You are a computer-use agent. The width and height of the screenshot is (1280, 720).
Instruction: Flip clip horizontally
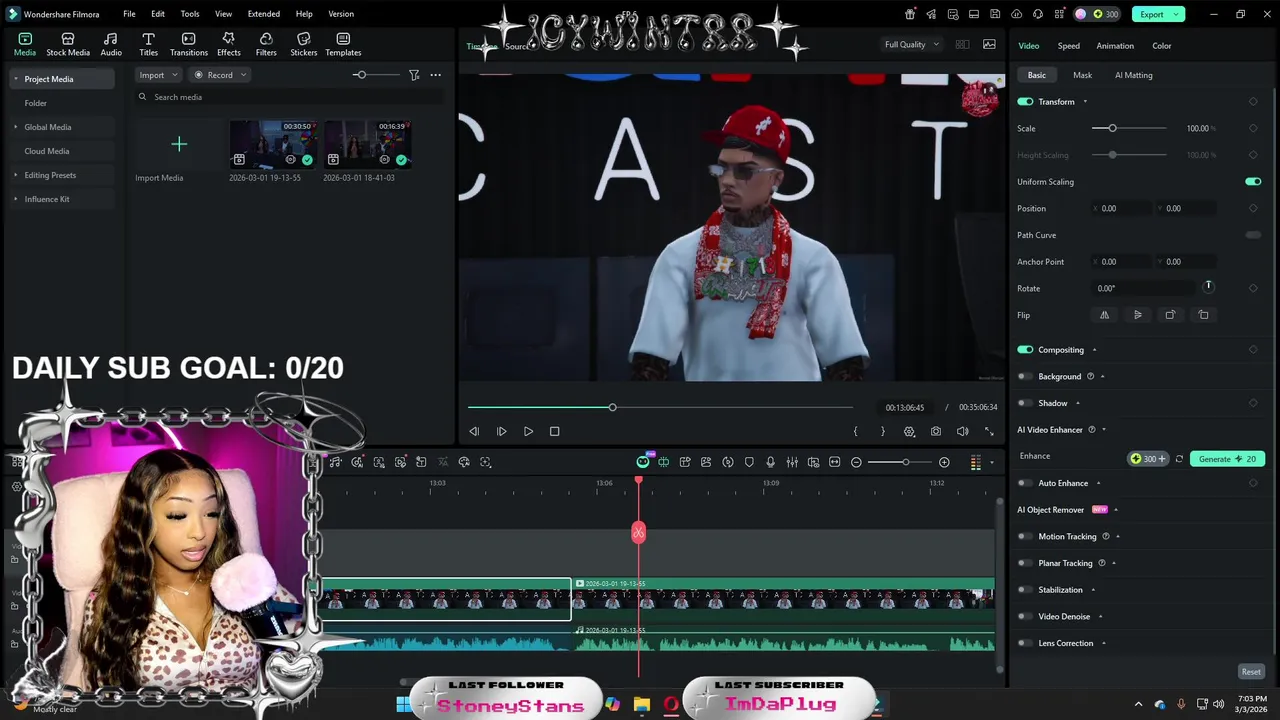click(x=1104, y=315)
